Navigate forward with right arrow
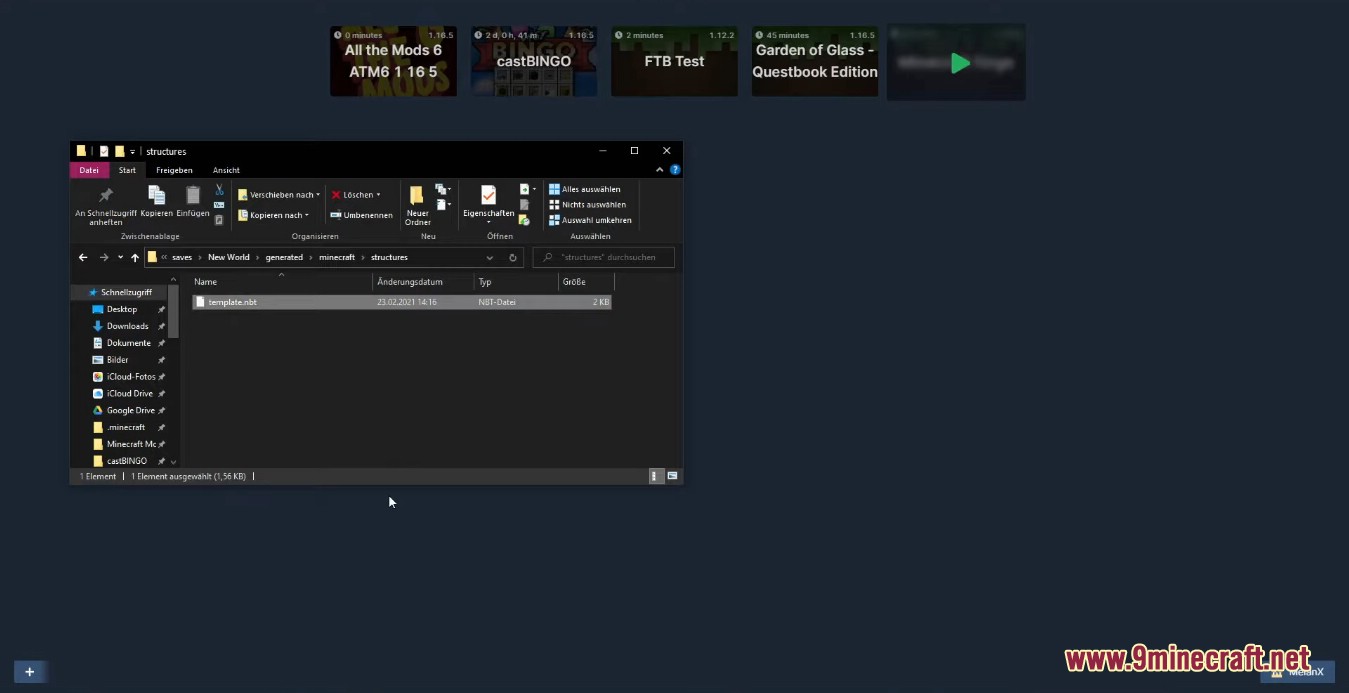Viewport: 1349px width, 693px height. pyautogui.click(x=103, y=257)
